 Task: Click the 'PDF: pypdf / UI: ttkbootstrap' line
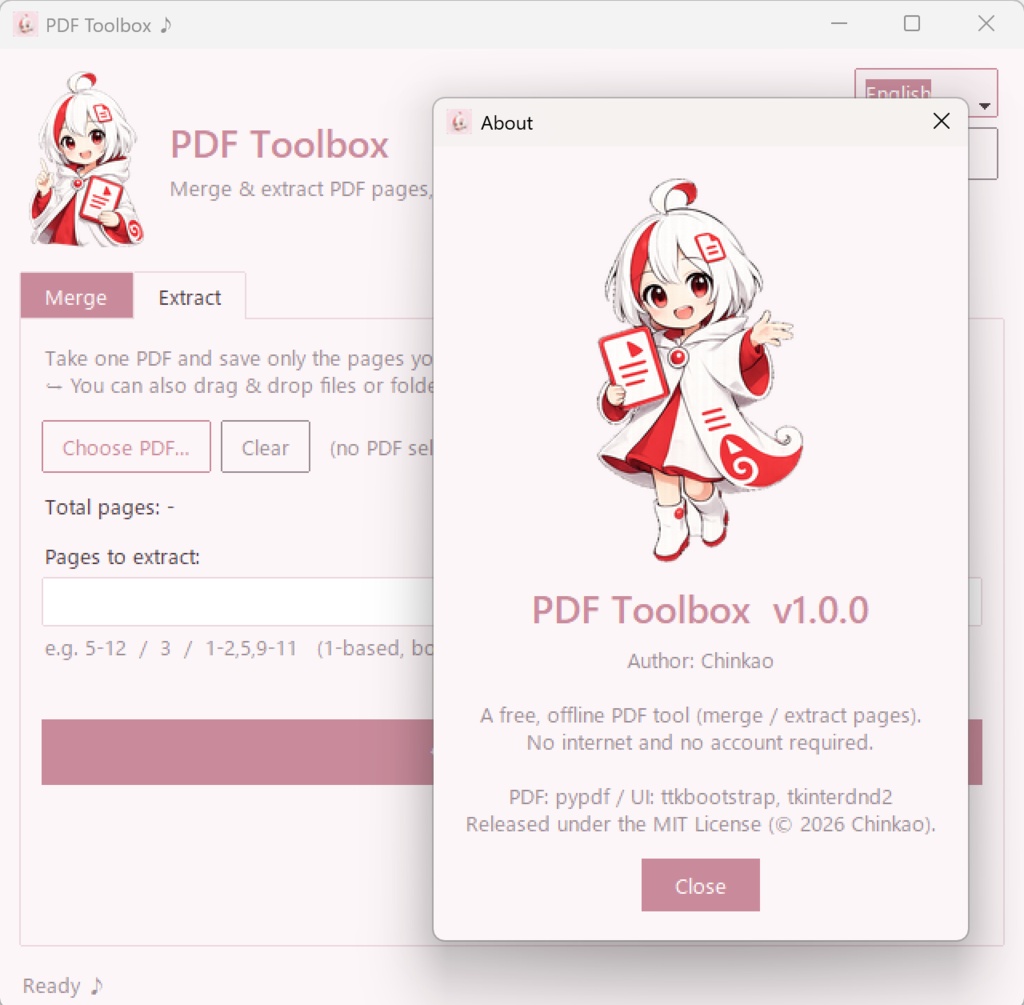click(x=700, y=797)
